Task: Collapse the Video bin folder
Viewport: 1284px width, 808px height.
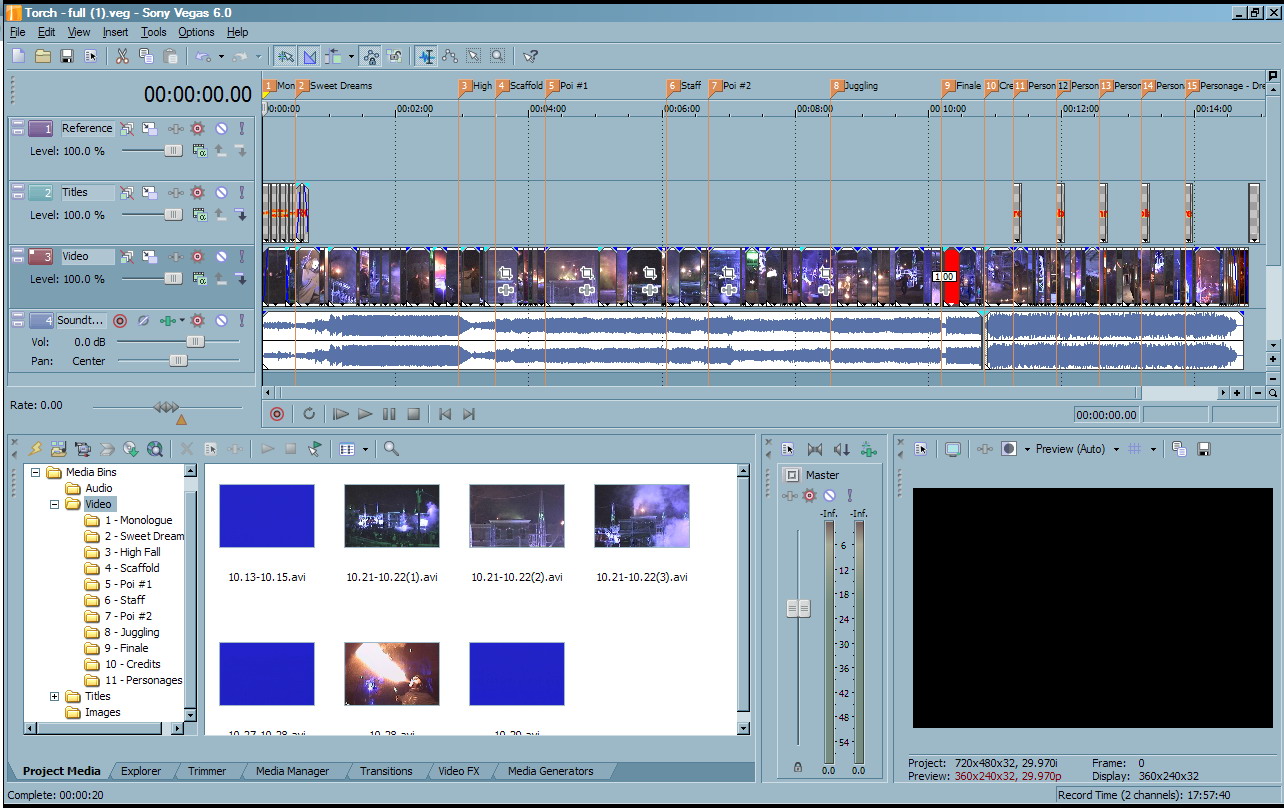Action: pyautogui.click(x=55, y=504)
